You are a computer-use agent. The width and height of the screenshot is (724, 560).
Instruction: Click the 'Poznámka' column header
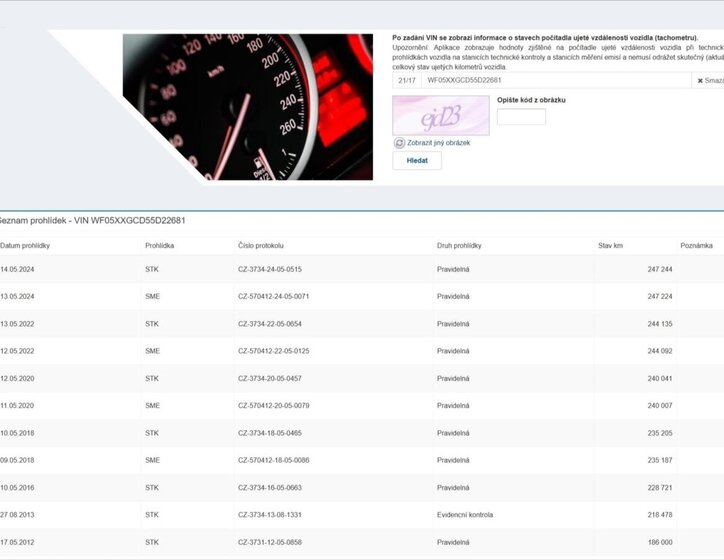(696, 245)
